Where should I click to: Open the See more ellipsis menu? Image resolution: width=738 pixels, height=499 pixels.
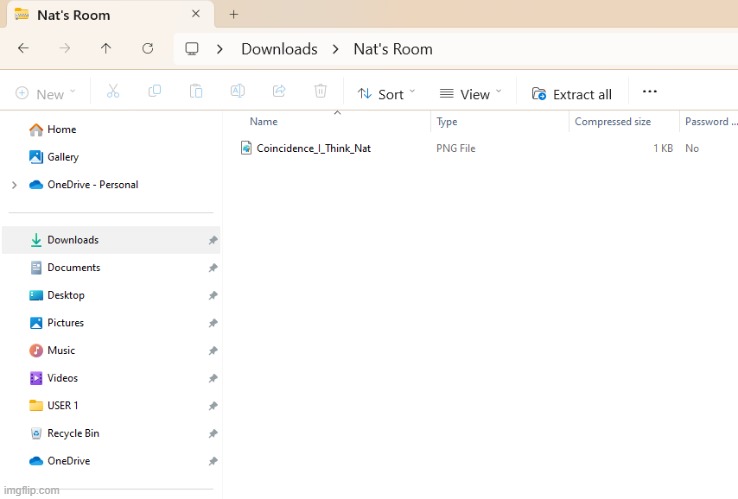650,91
